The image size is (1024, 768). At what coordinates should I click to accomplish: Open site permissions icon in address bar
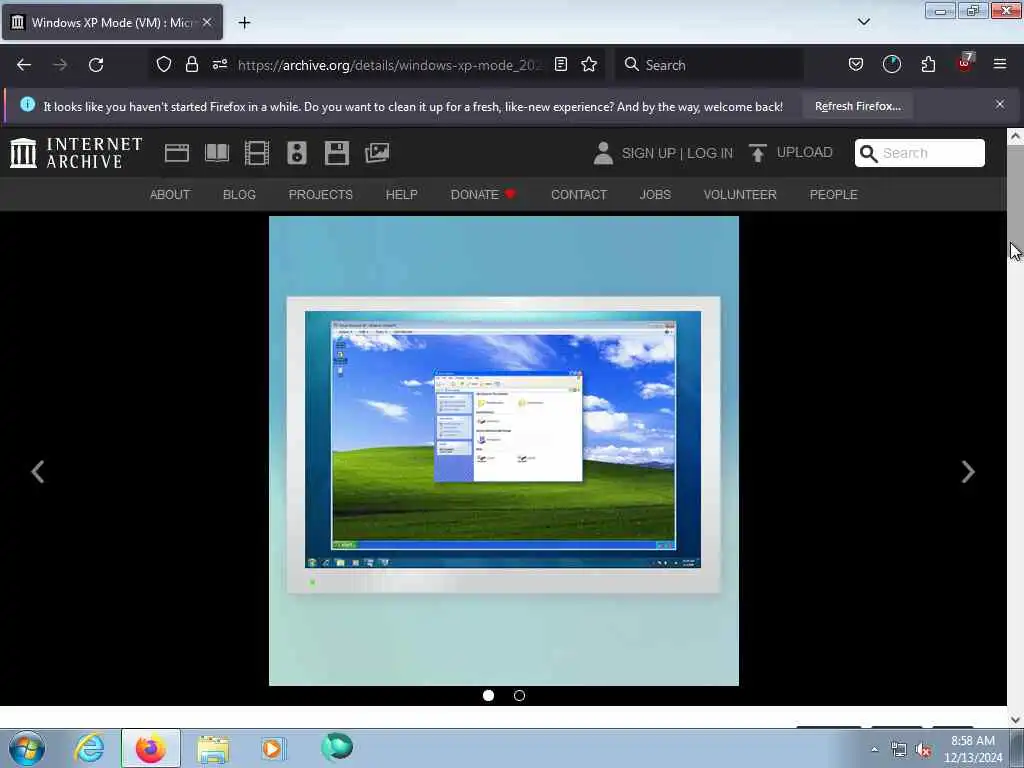[219, 64]
